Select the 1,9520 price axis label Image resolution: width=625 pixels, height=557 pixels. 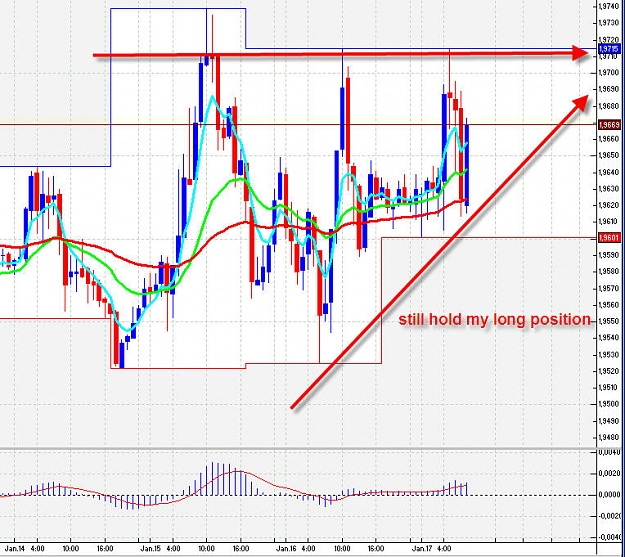click(610, 371)
